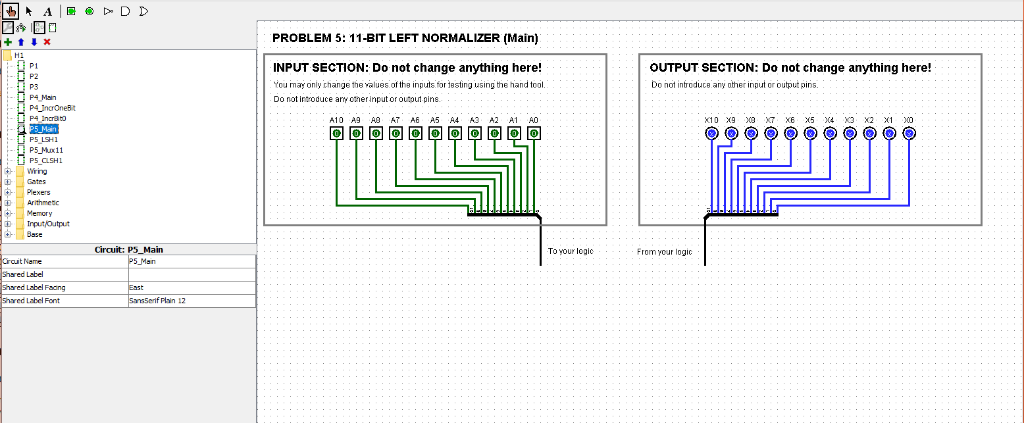
Task: Toggle input pin A0
Action: pos(534,133)
